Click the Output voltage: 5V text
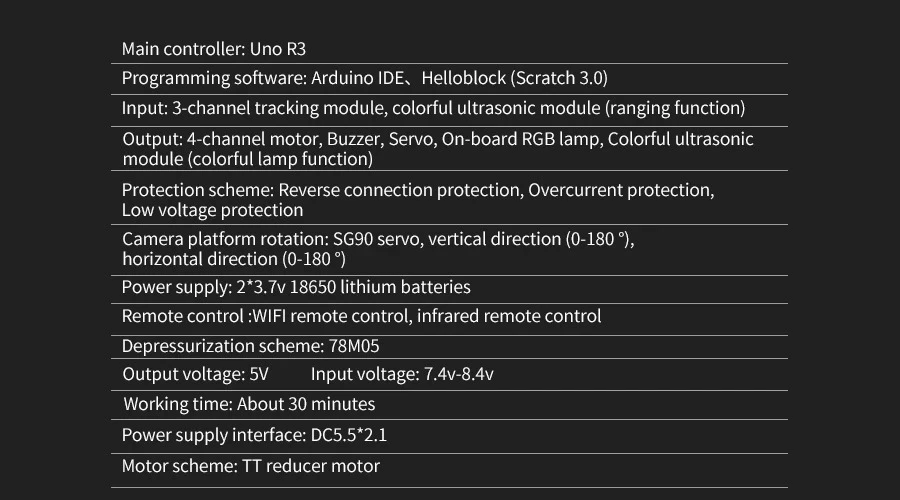Screen dimensions: 900x500 point(195,374)
